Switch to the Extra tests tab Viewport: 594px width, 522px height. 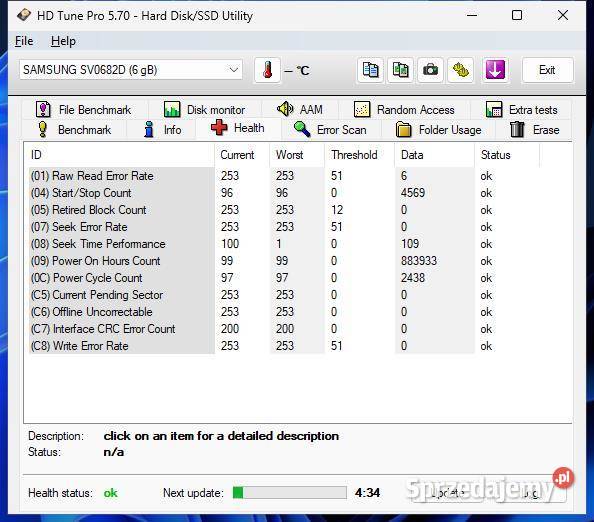(521, 110)
